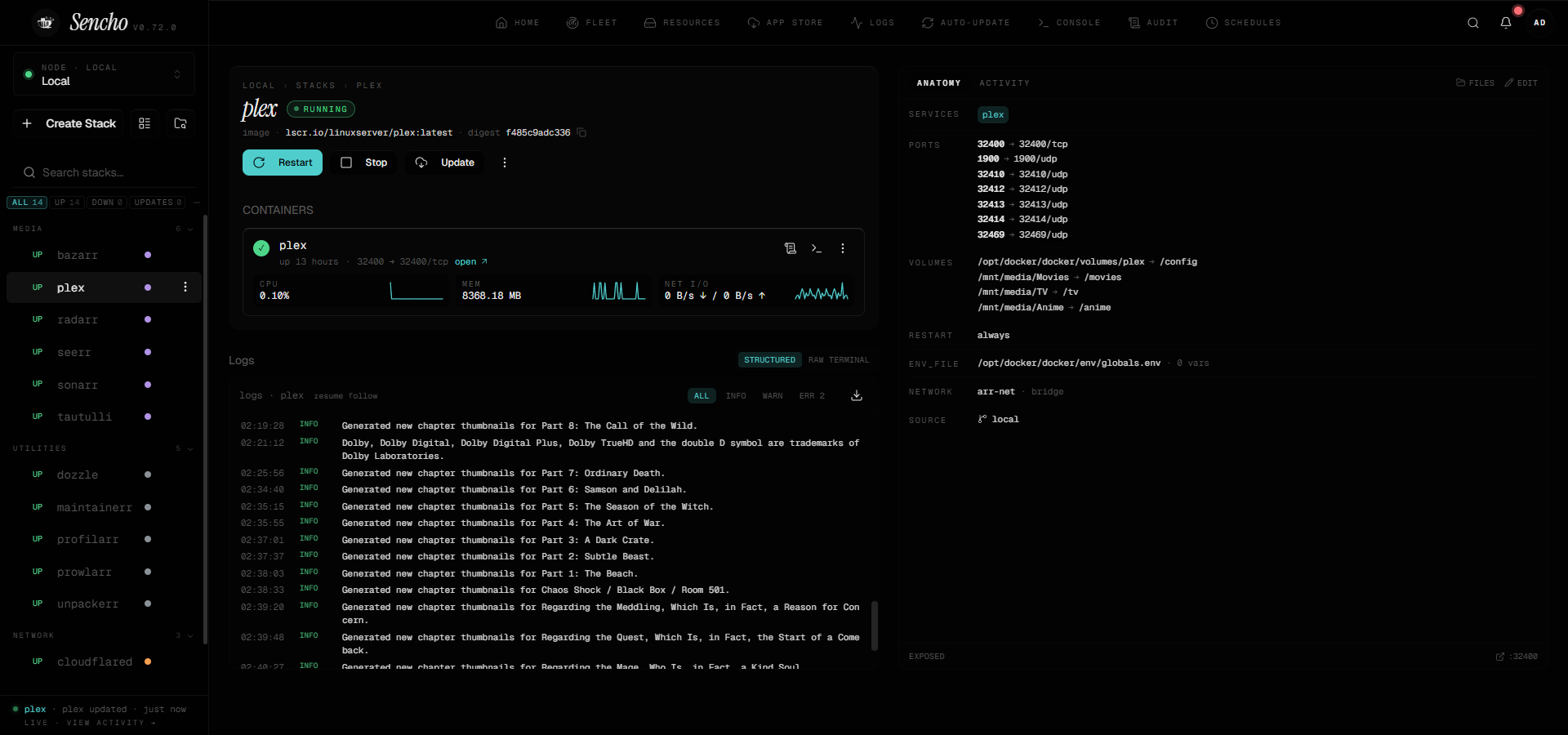1568x735 pixels.
Task: Stop the plex stack
Action: tap(364, 163)
